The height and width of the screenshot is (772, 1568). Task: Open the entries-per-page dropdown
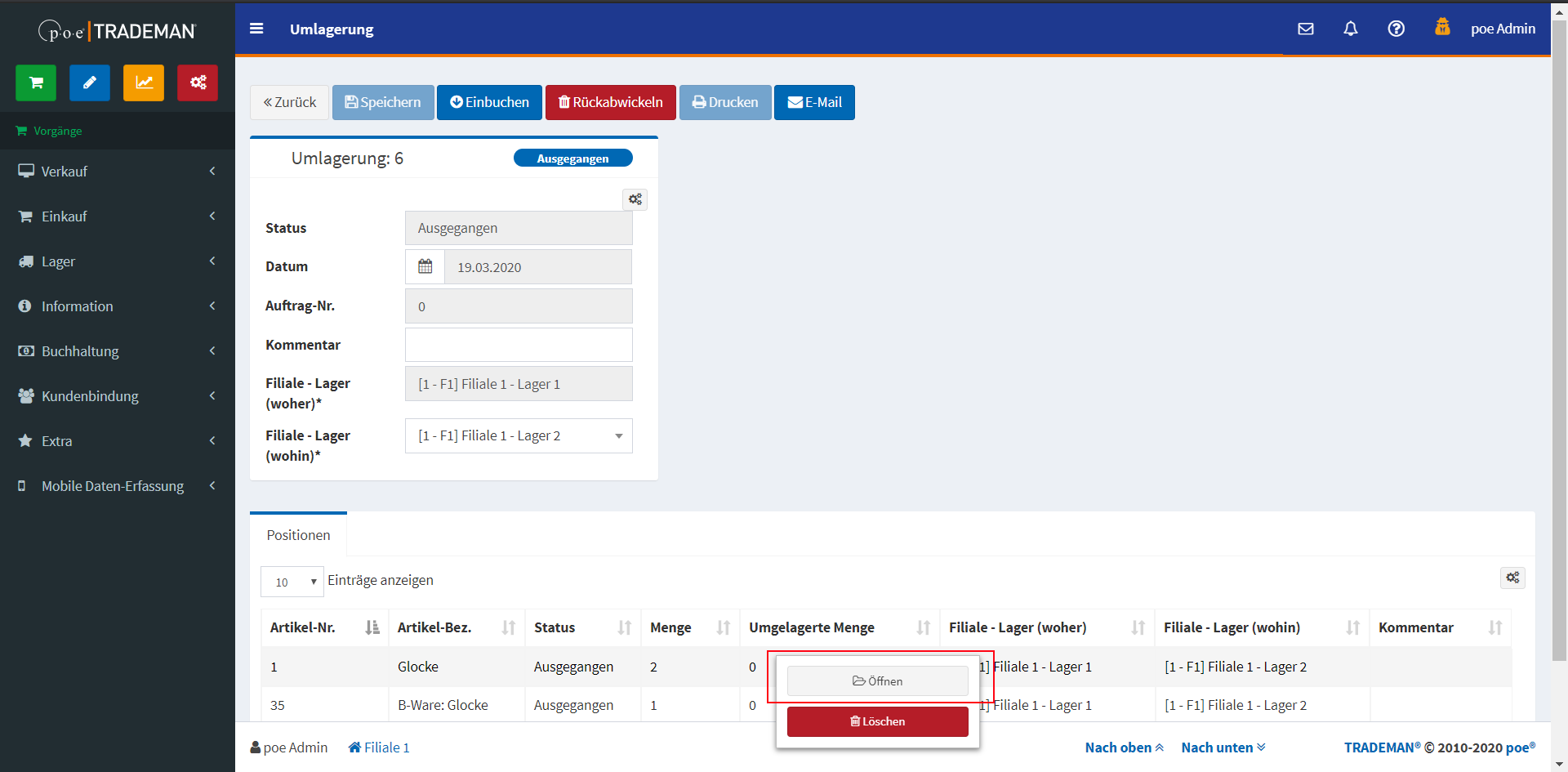coord(292,582)
